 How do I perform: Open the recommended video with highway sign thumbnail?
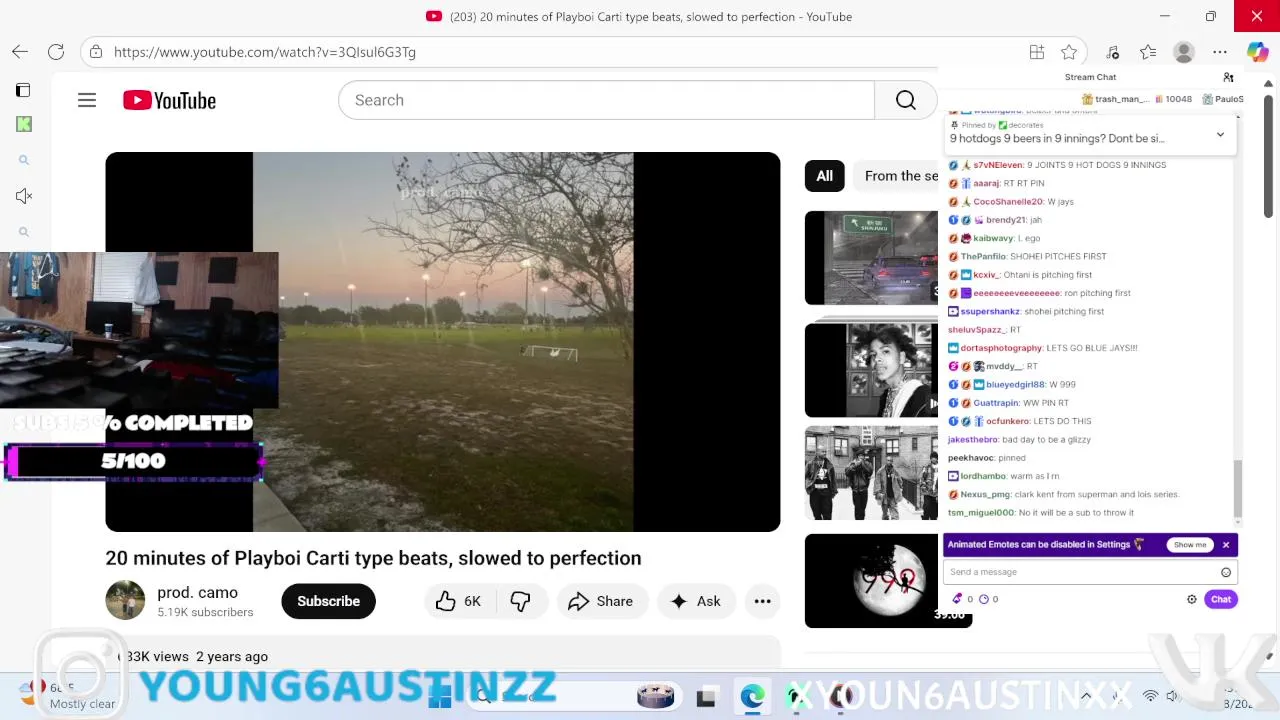pyautogui.click(x=871, y=257)
